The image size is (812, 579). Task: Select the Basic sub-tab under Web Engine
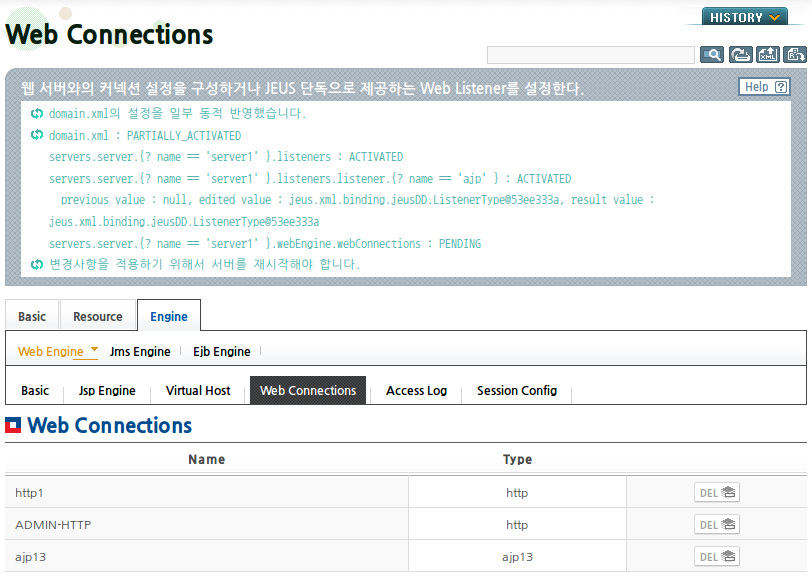[x=35, y=390]
